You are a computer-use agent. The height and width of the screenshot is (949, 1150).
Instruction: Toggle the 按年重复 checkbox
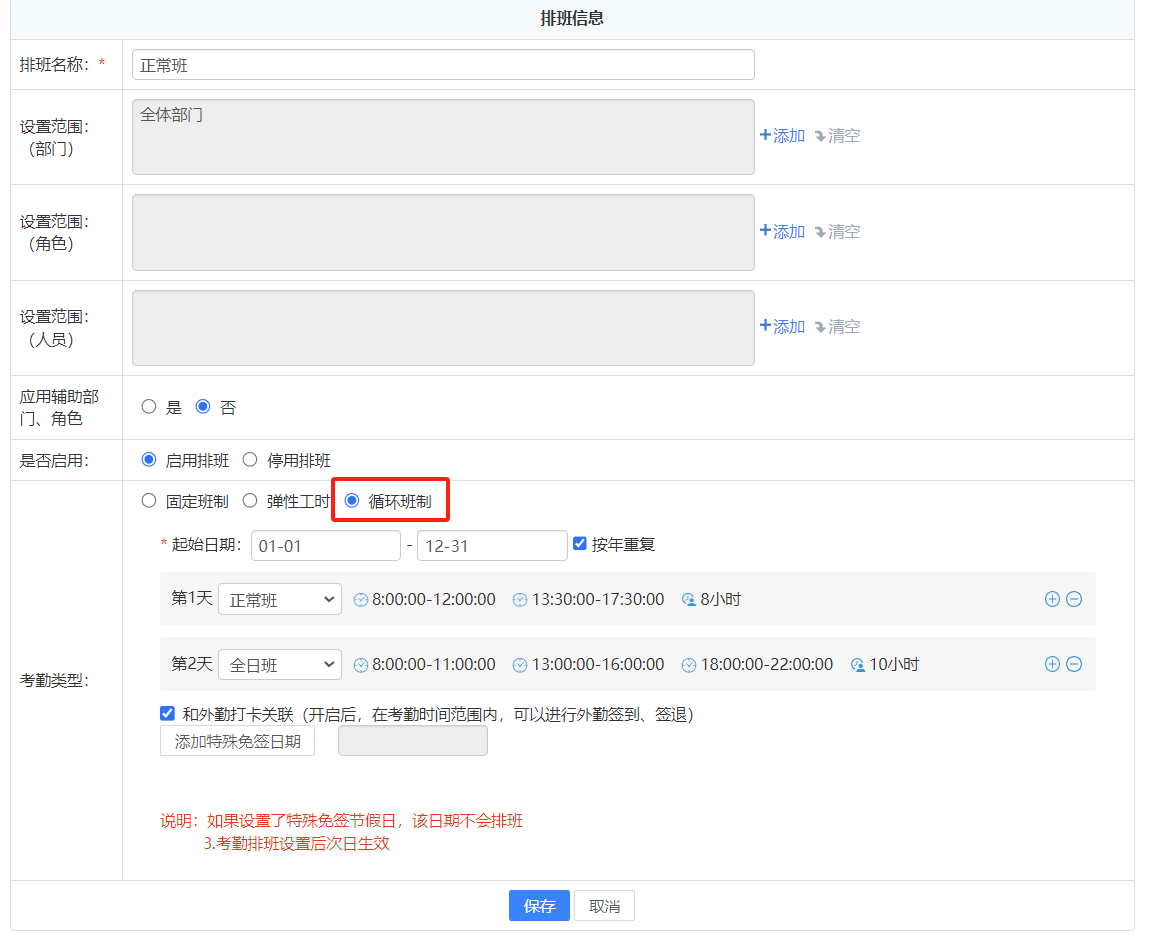click(x=579, y=544)
